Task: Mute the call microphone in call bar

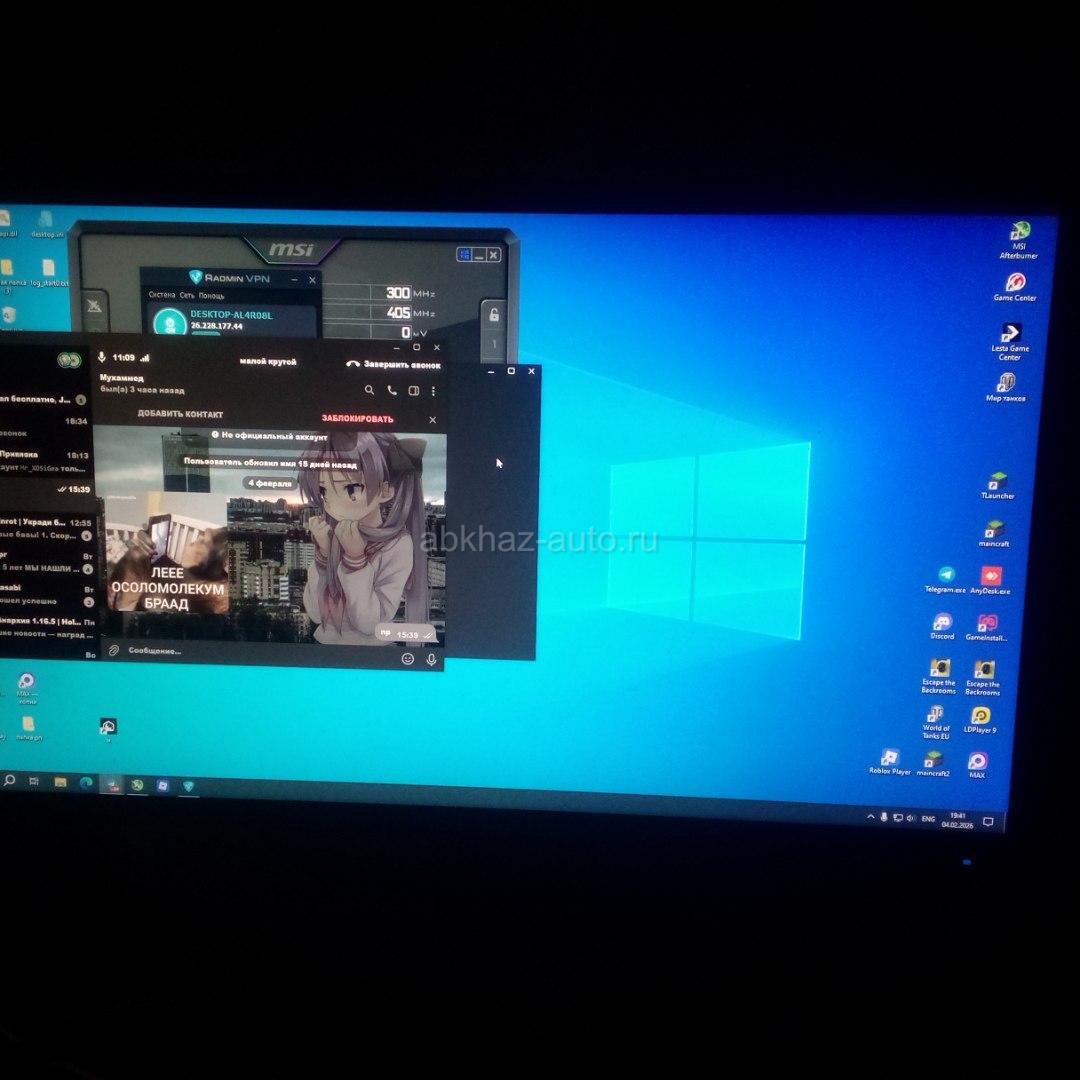Action: tap(102, 357)
